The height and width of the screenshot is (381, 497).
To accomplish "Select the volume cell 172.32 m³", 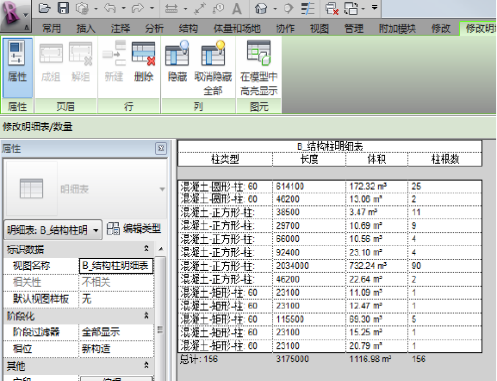I will click(377, 186).
